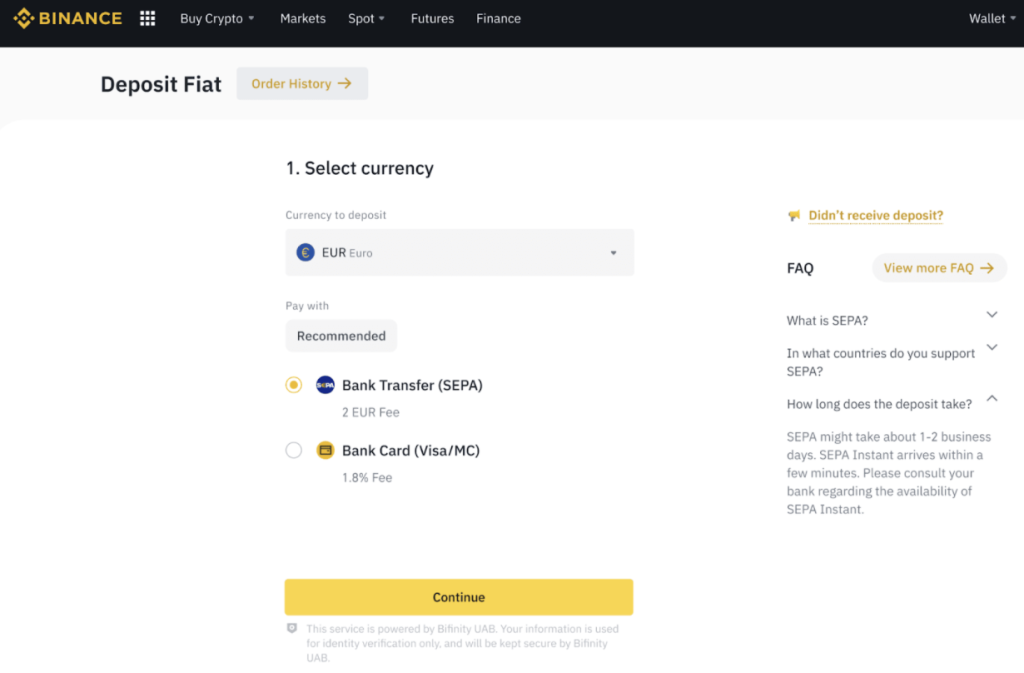
Task: Collapse "How long does the deposit take?"
Action: pos(992,399)
